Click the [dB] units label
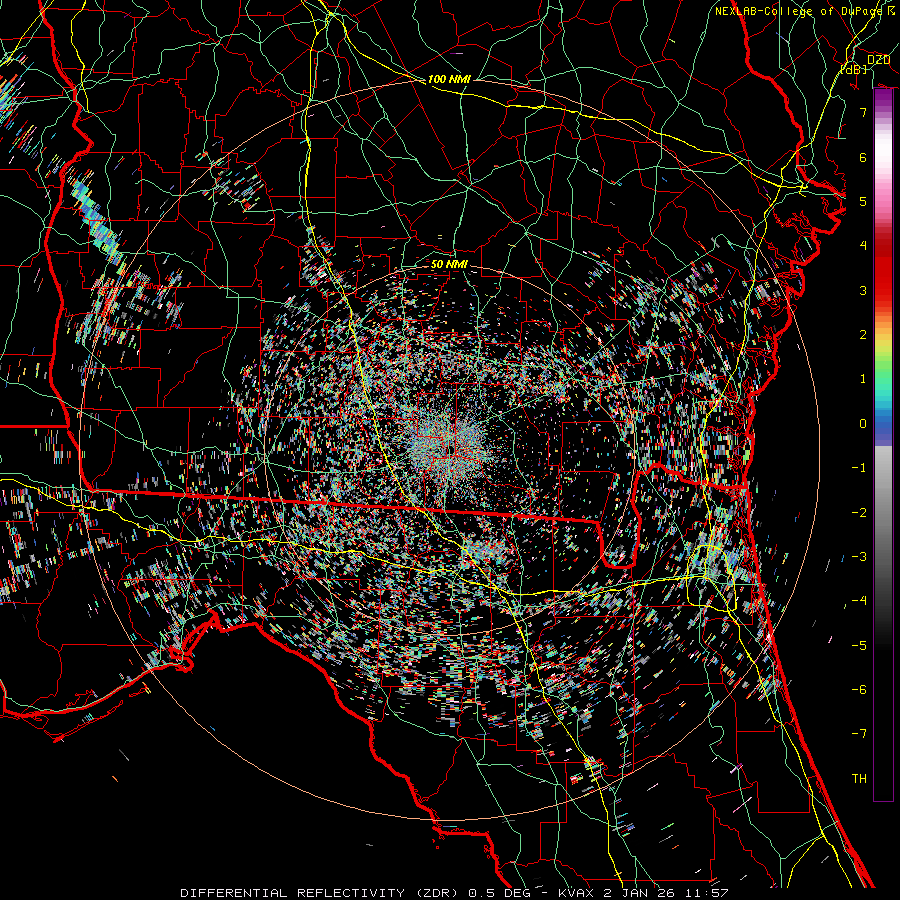Screen dimensions: 900x900 pyautogui.click(x=854, y=69)
